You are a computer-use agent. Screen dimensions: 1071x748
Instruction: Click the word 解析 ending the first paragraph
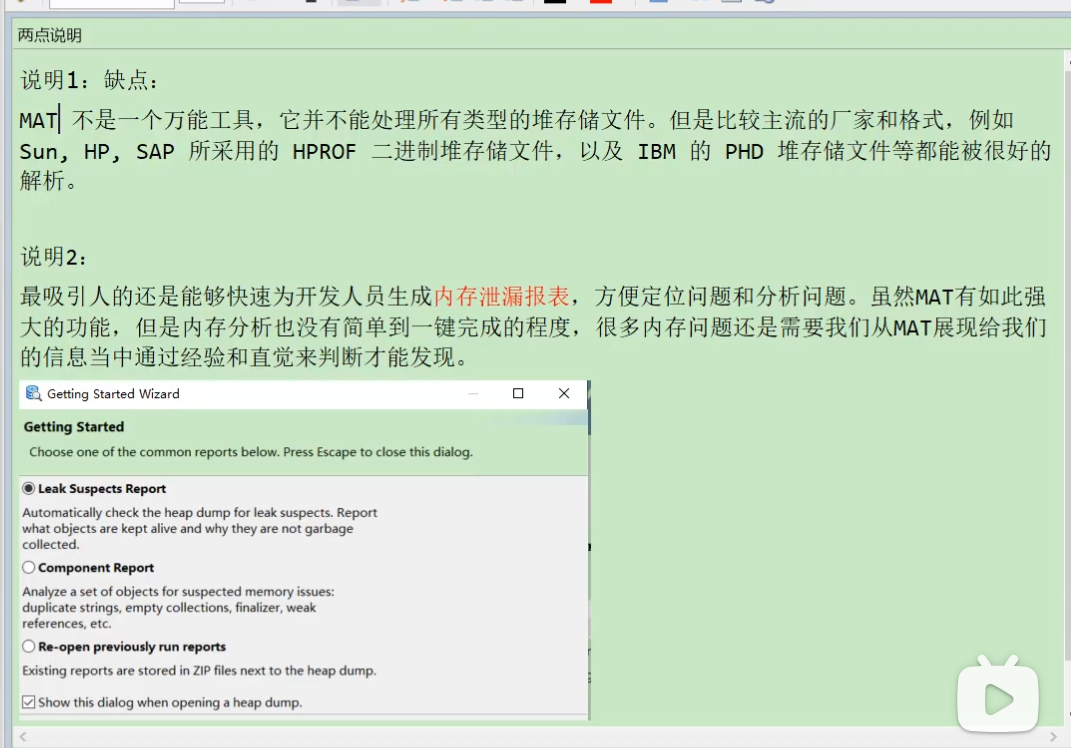[42, 181]
